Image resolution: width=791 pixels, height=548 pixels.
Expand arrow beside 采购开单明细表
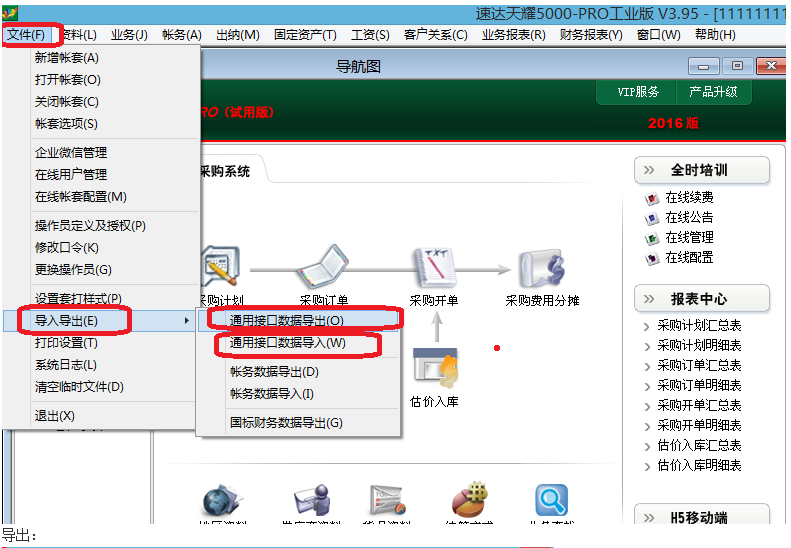(x=647, y=426)
